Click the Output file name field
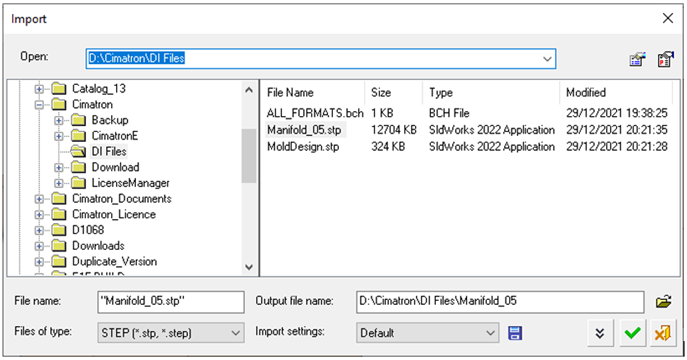687x360 pixels. tap(500, 301)
